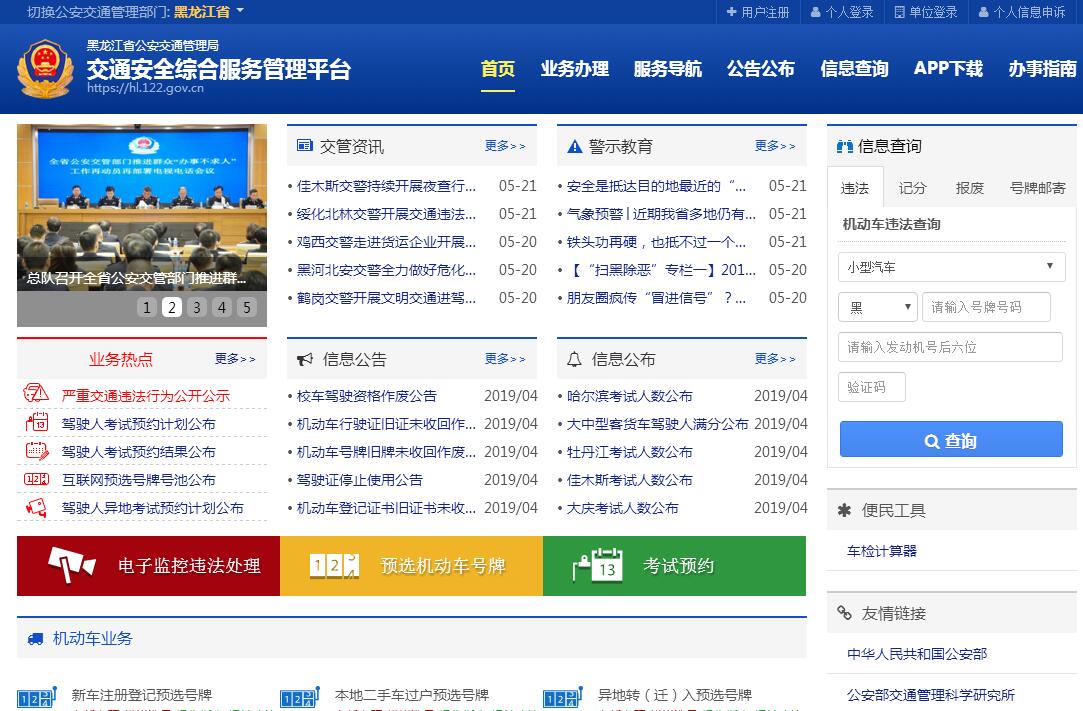Click 更多 in the 交管资讯 section
1083x711 pixels.
[504, 146]
